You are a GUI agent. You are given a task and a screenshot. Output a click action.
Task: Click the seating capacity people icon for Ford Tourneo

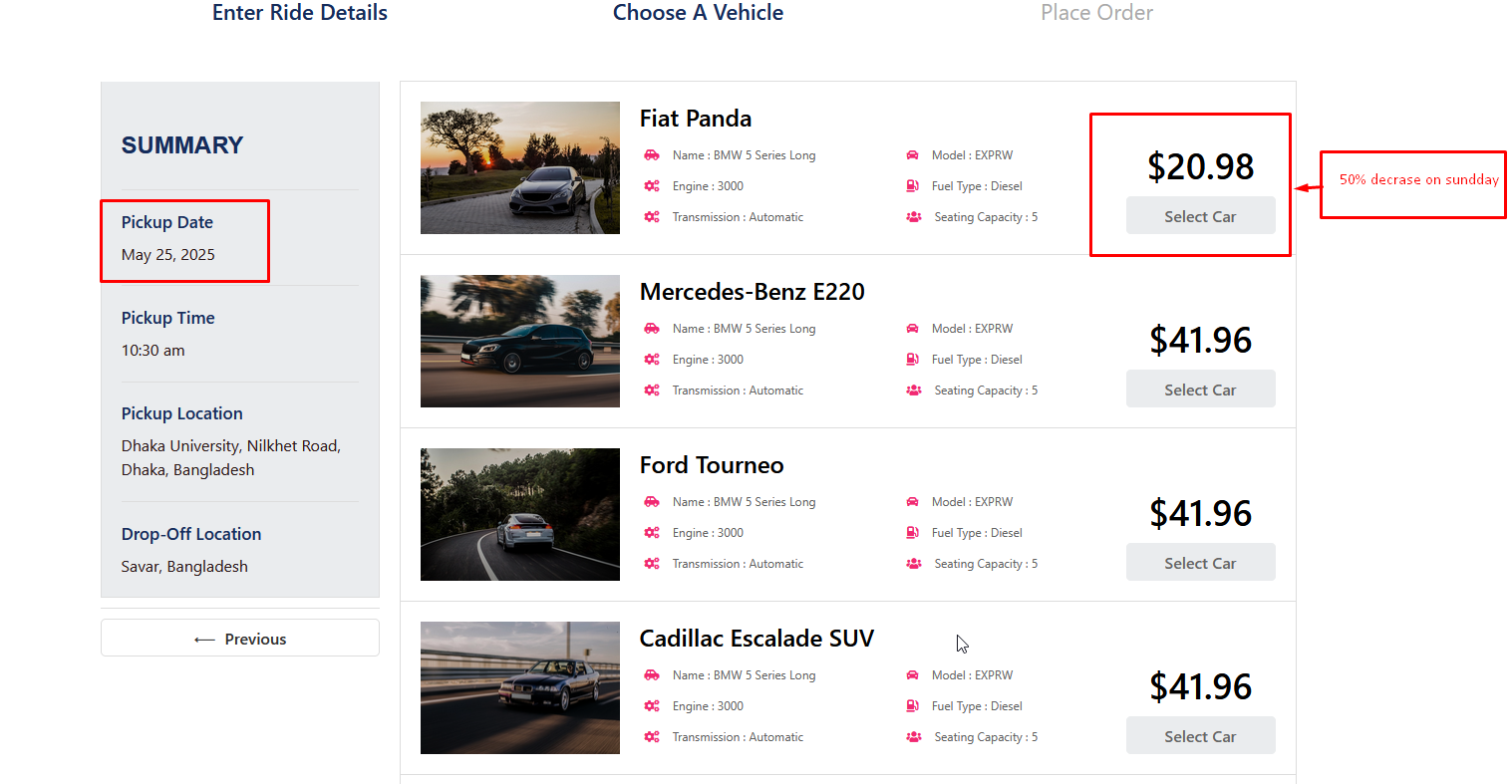(x=913, y=564)
